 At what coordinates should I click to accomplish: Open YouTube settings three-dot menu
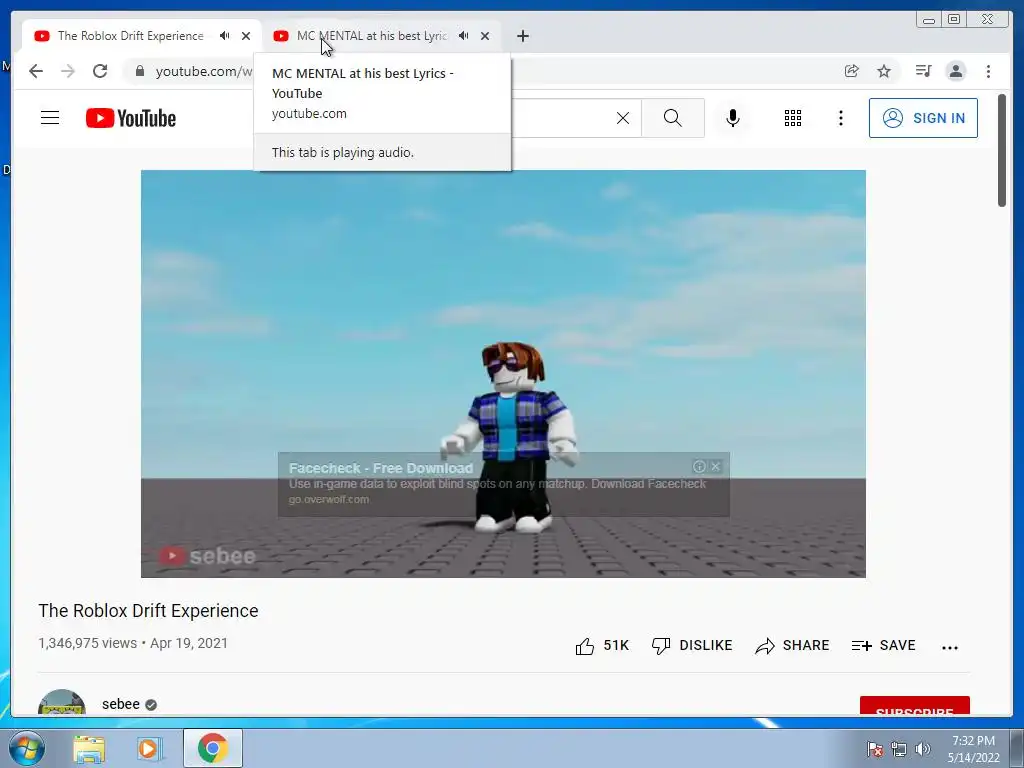840,118
